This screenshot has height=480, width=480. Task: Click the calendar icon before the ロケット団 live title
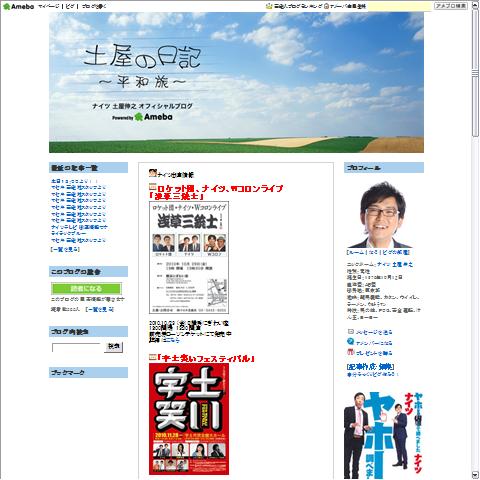pos(152,187)
